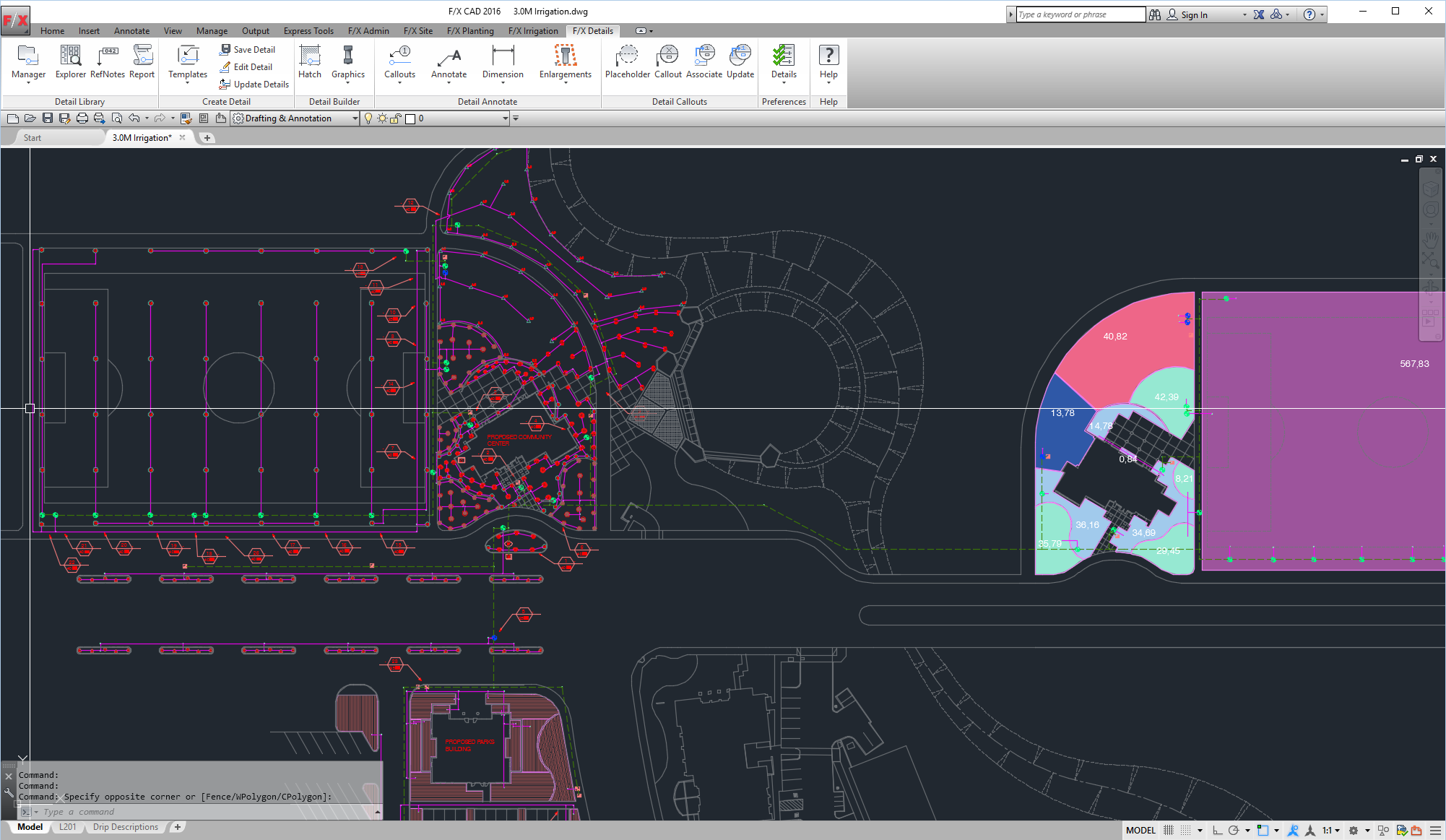
Task: Click the Dimension tool icon
Action: [503, 61]
